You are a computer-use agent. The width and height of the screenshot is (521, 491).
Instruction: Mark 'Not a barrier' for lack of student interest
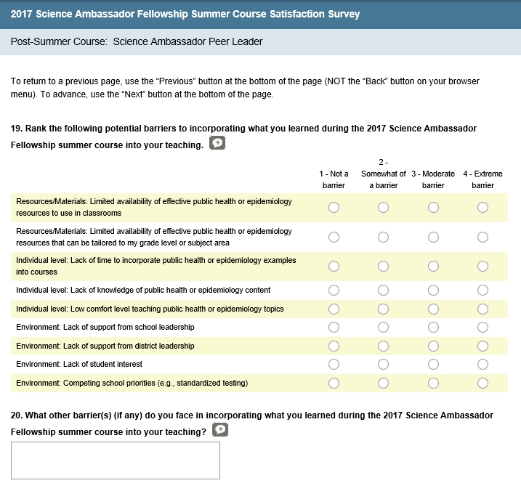pyautogui.click(x=334, y=364)
